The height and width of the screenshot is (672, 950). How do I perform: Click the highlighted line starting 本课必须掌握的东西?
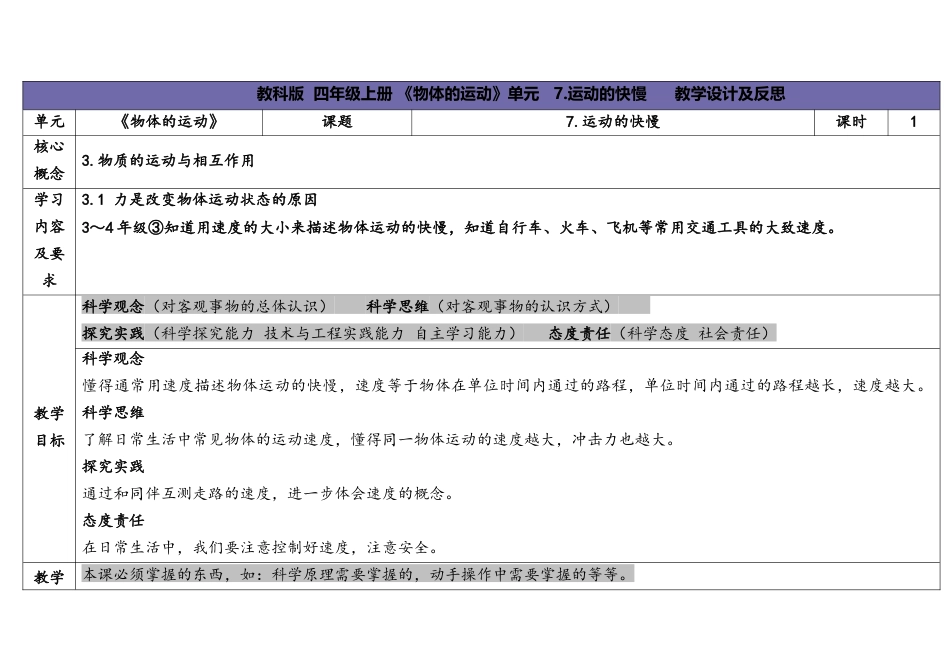tap(358, 574)
